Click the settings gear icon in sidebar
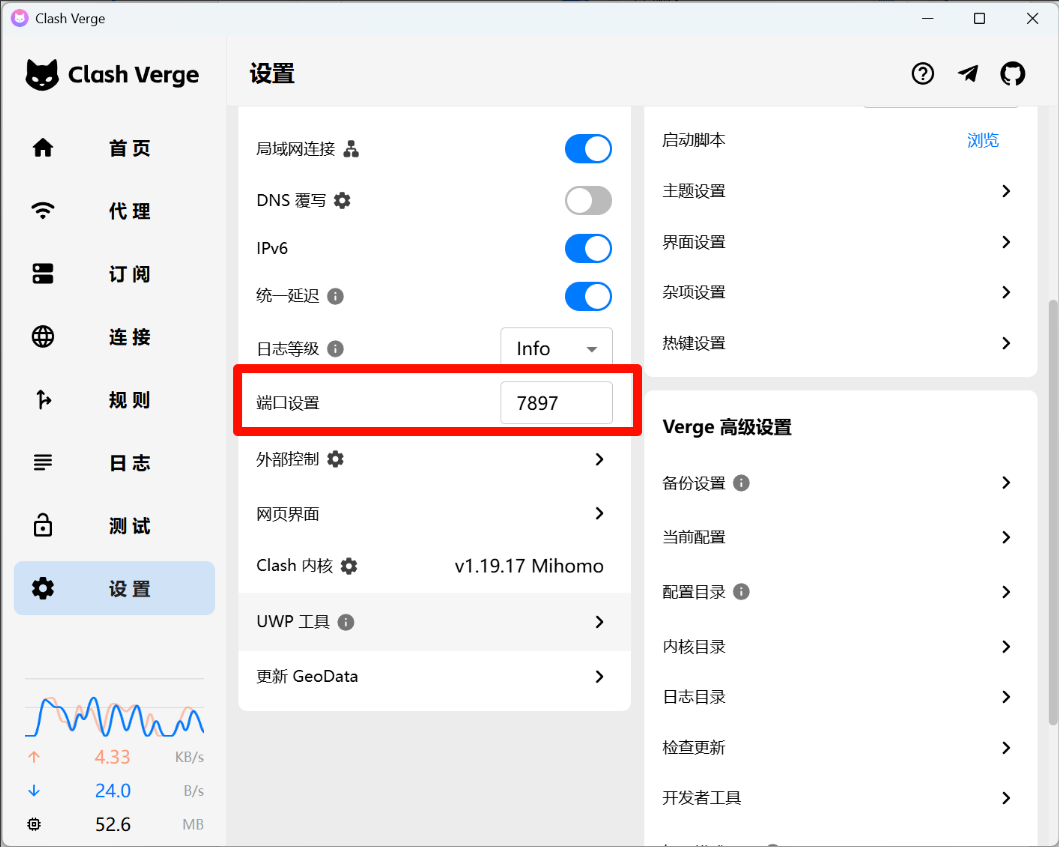The image size is (1059, 847). click(43, 588)
